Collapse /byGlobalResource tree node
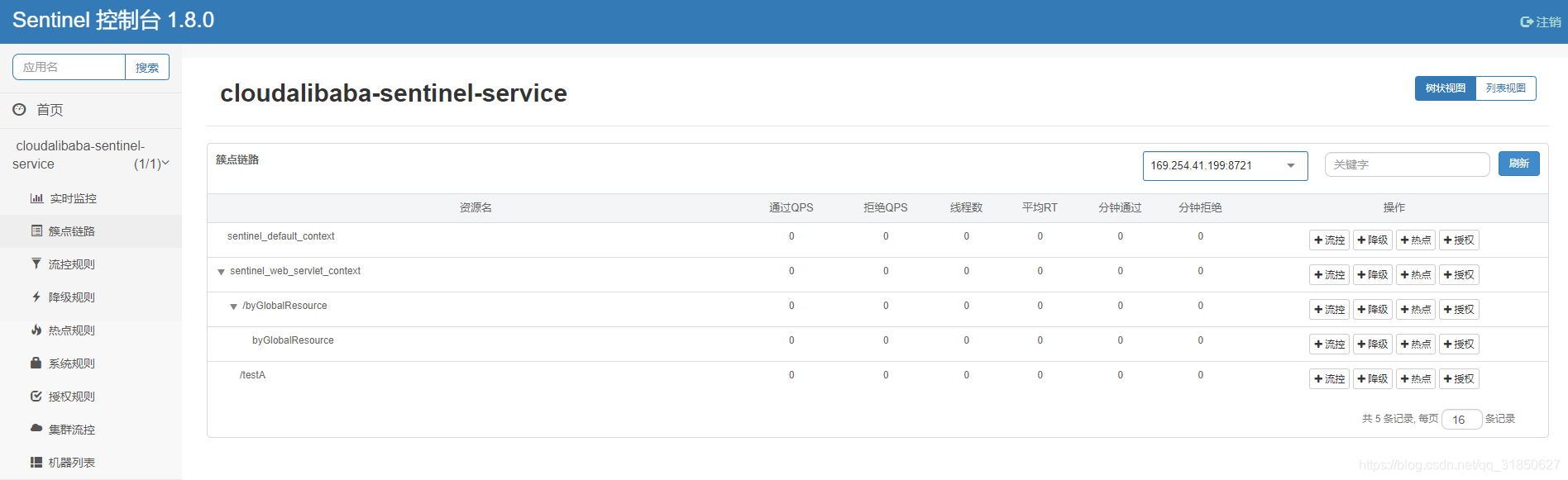 pos(233,307)
